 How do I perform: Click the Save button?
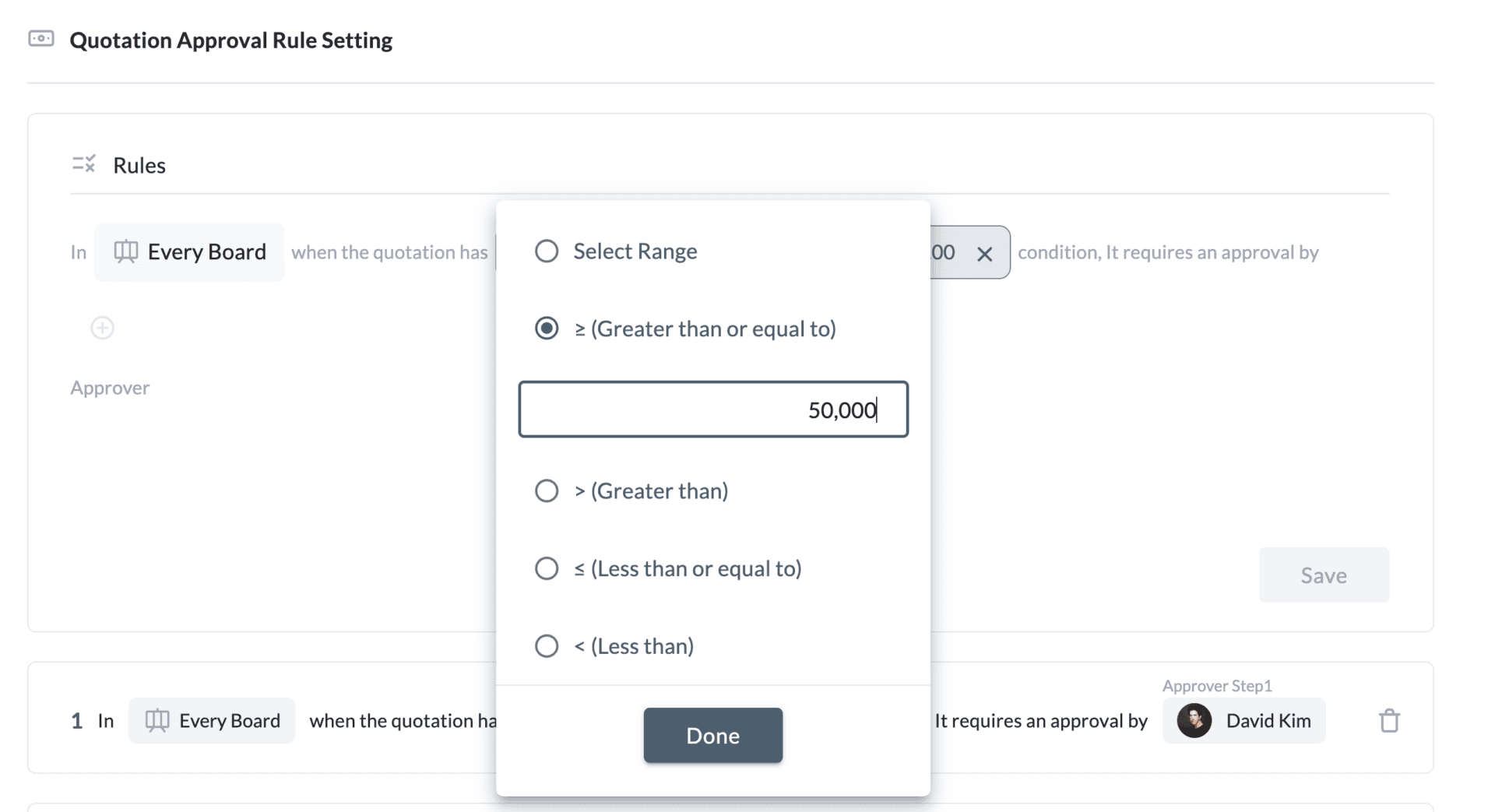[x=1324, y=575]
